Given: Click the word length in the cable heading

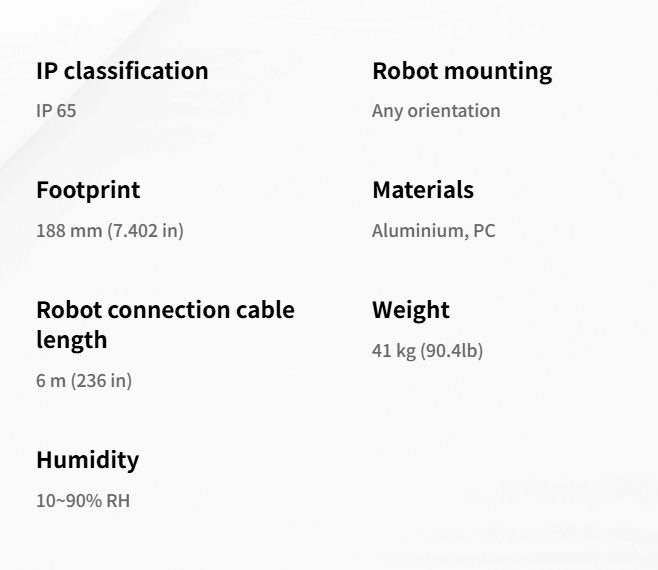Looking at the screenshot, I should tap(71, 340).
